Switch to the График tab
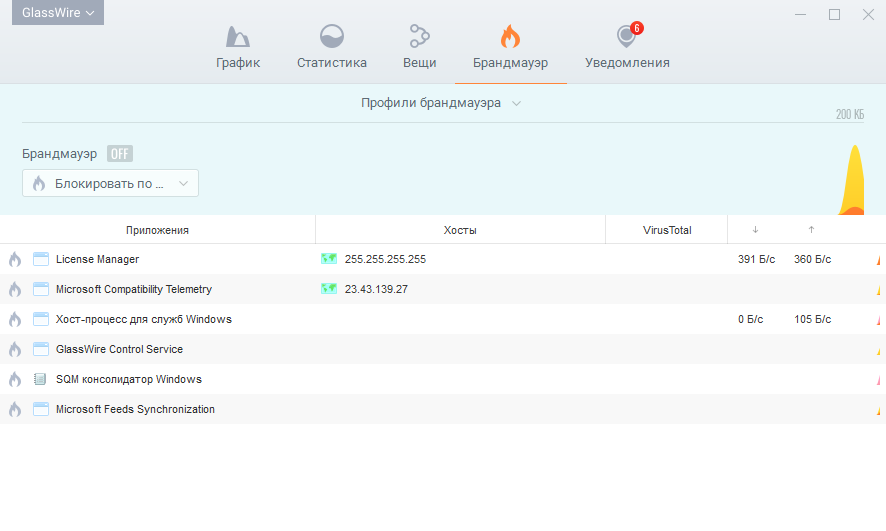The width and height of the screenshot is (886, 531). [238, 47]
